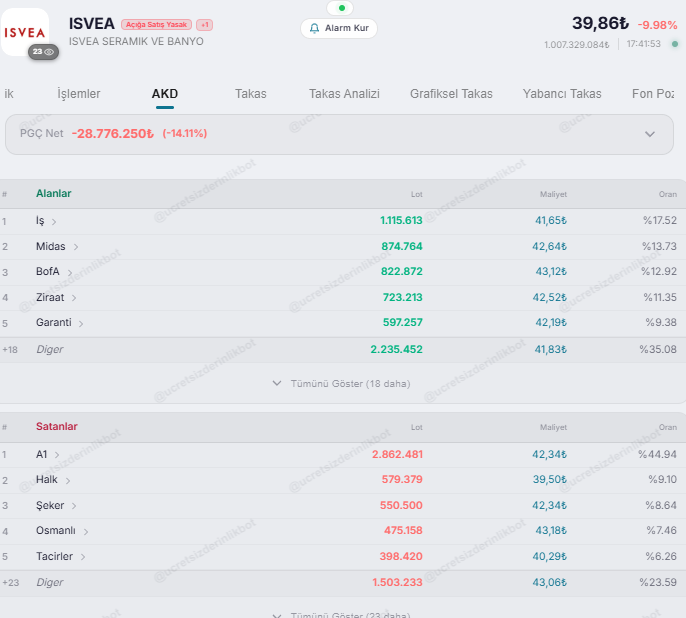Open the Yabancı Takas tab
This screenshot has width=686, height=618.
pyautogui.click(x=562, y=94)
